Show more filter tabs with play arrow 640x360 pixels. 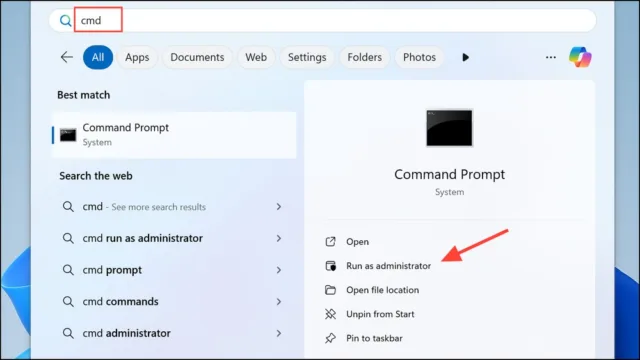pyautogui.click(x=465, y=57)
